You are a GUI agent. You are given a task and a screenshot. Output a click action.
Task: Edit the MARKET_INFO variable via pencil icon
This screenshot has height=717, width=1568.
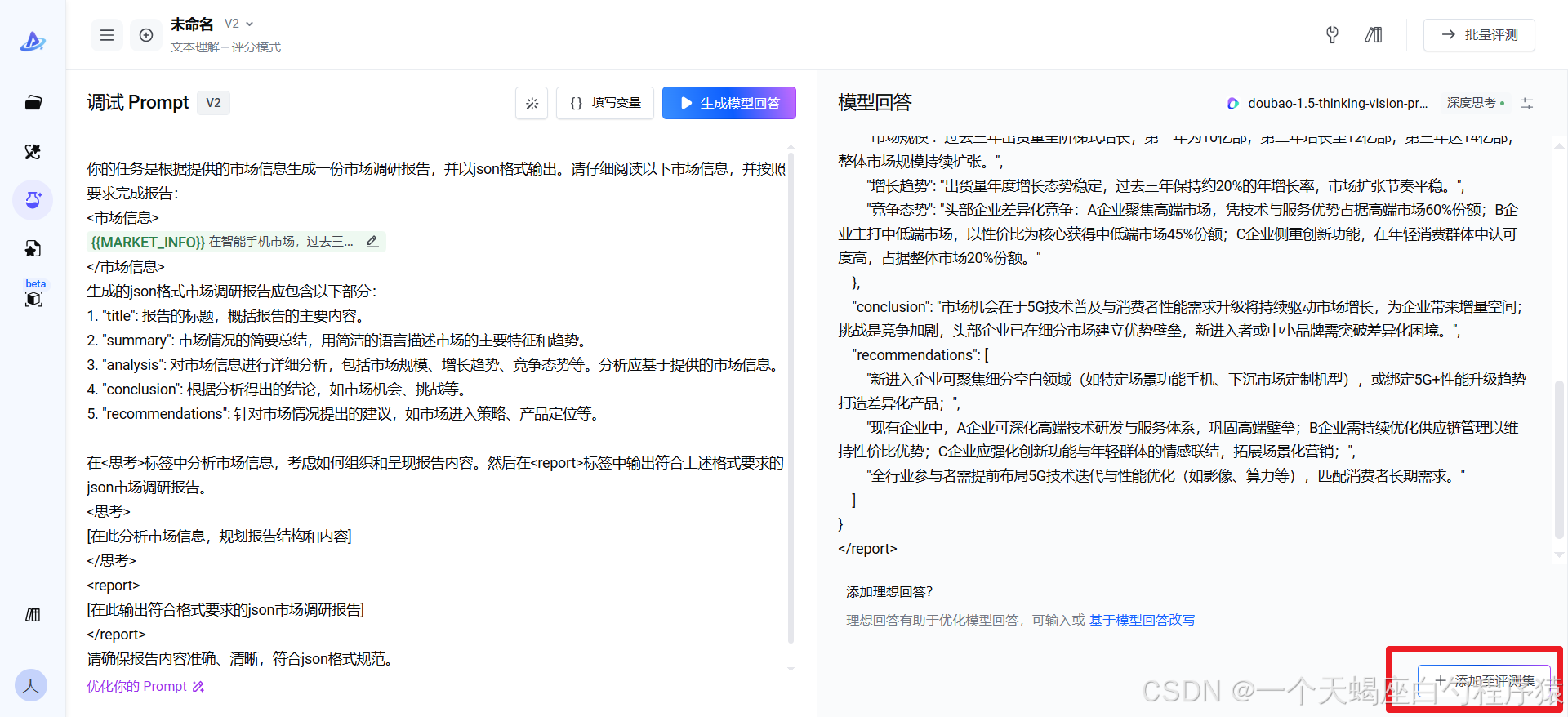(x=372, y=242)
